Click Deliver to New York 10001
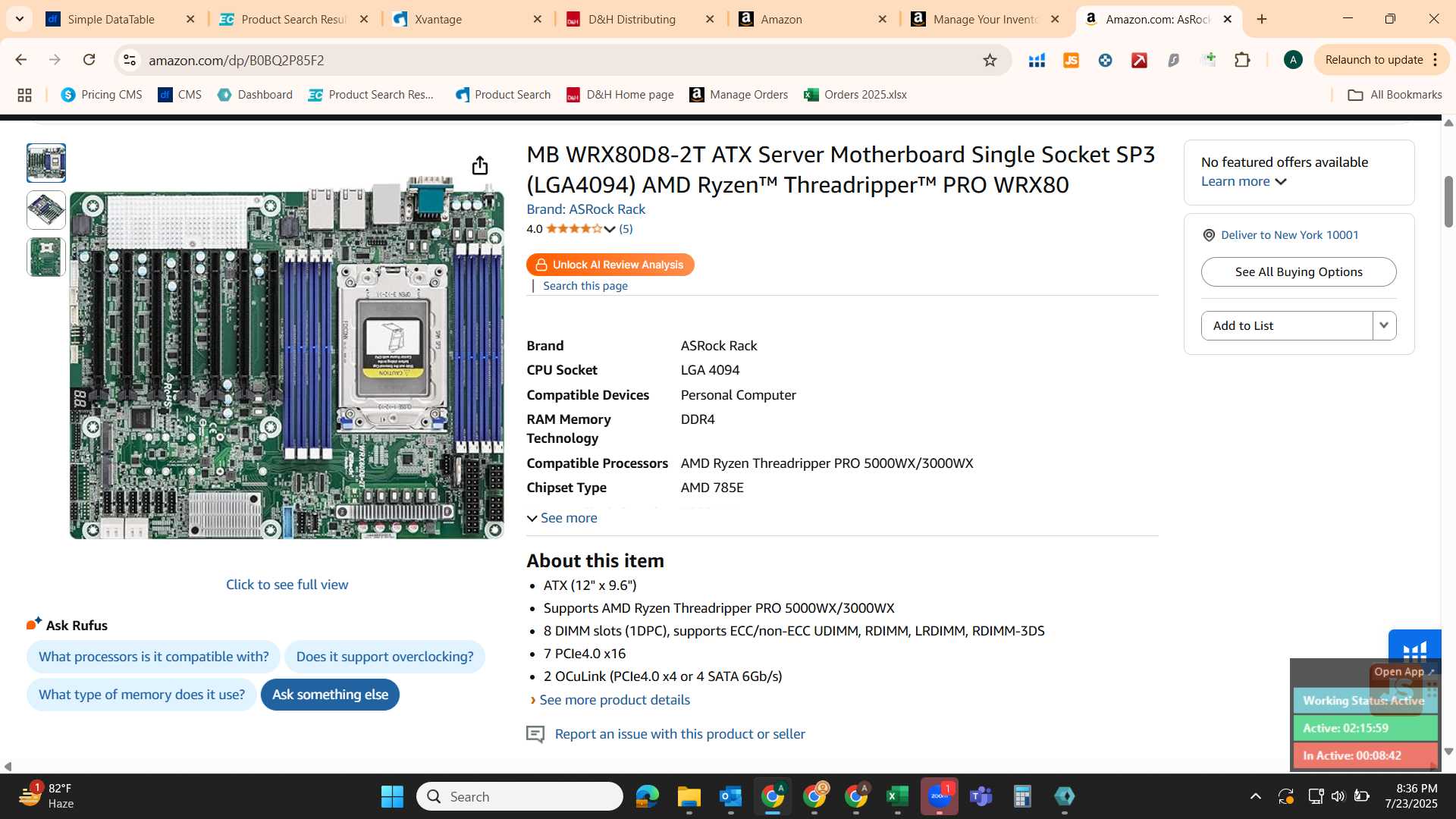Viewport: 1456px width, 819px height. coord(1289,235)
